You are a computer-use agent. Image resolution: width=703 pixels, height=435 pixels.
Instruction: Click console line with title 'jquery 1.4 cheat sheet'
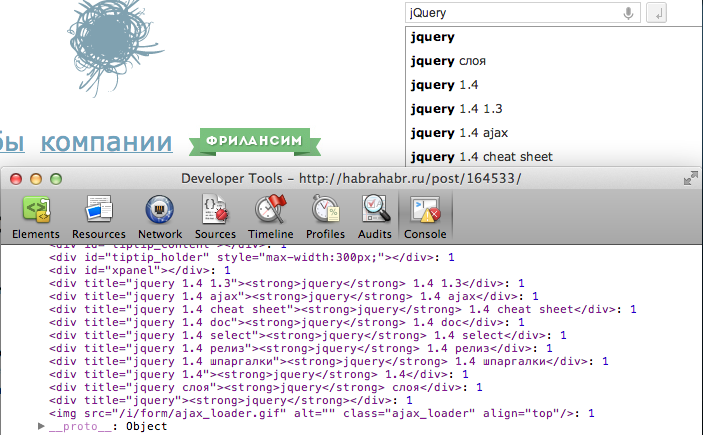coord(343,309)
